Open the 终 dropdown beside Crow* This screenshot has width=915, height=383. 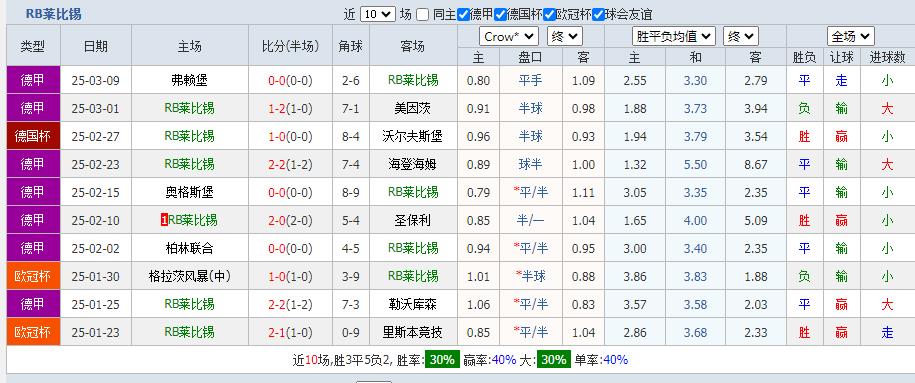[564, 36]
